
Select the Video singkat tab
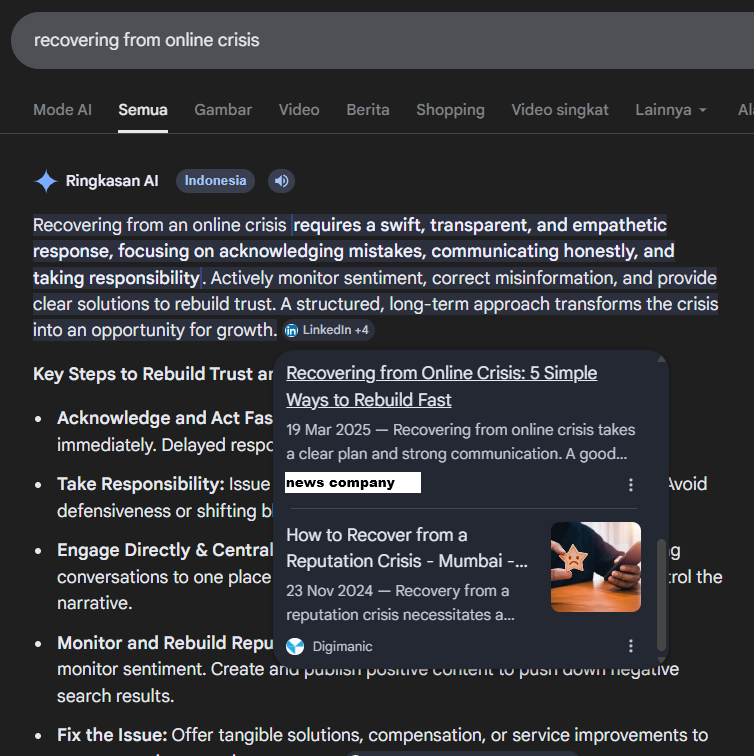click(x=560, y=110)
